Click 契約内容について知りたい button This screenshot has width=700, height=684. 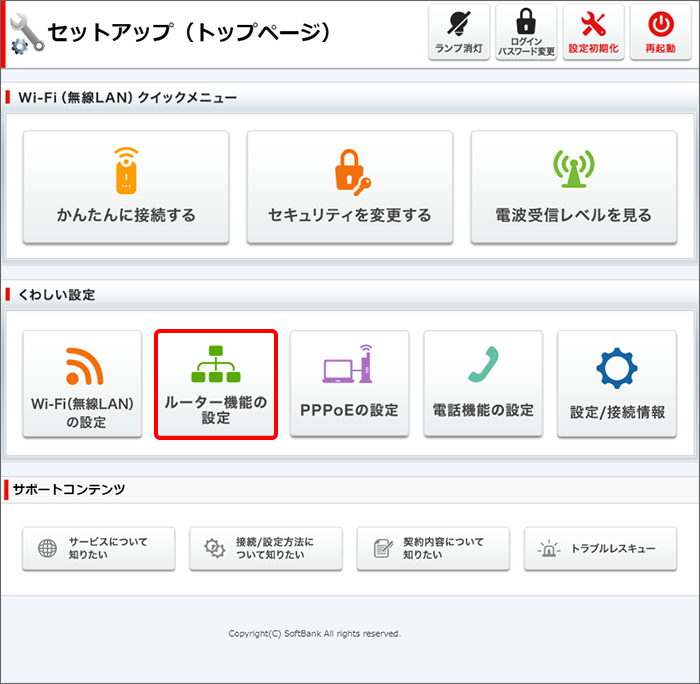(433, 548)
